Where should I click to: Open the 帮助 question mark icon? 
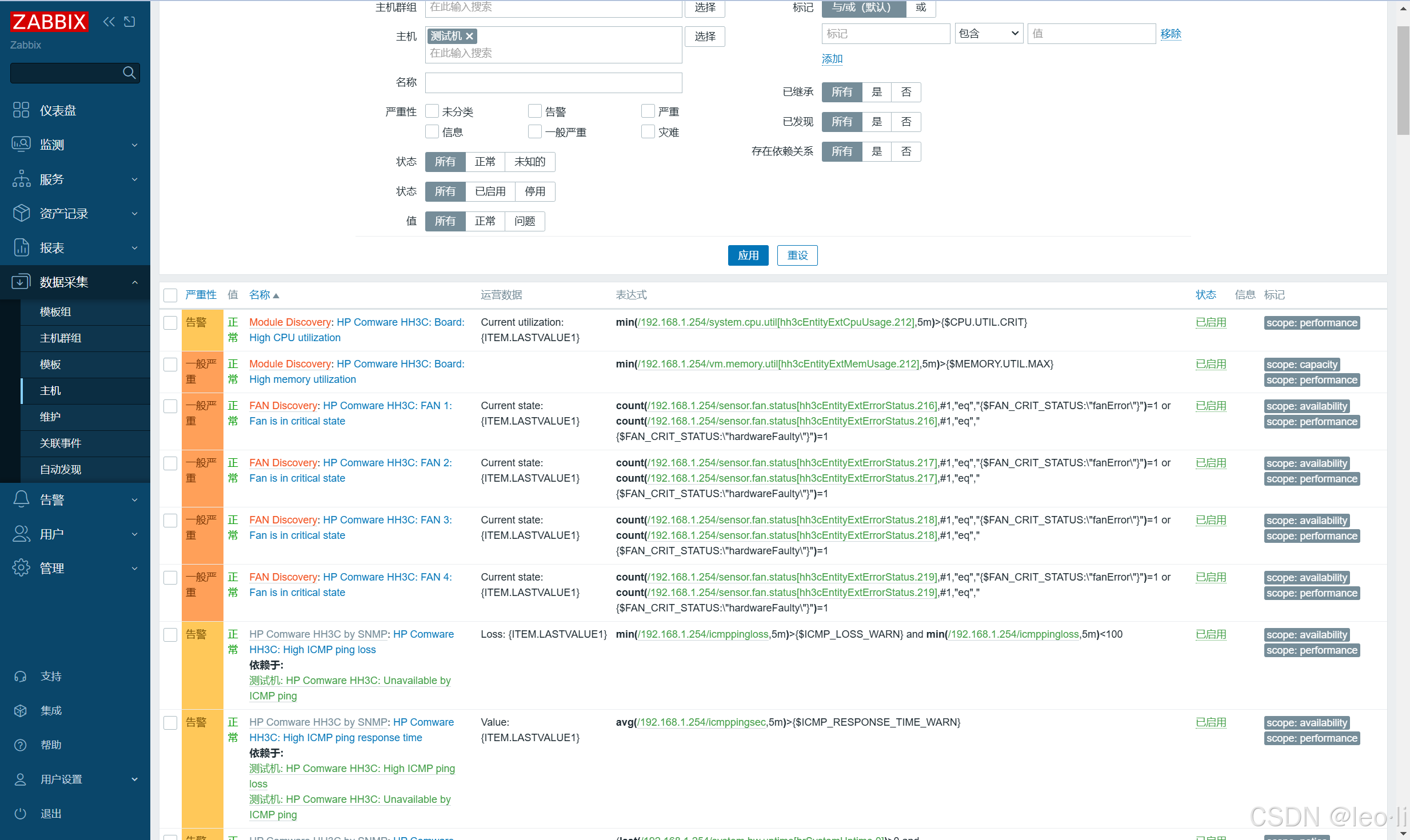21,745
